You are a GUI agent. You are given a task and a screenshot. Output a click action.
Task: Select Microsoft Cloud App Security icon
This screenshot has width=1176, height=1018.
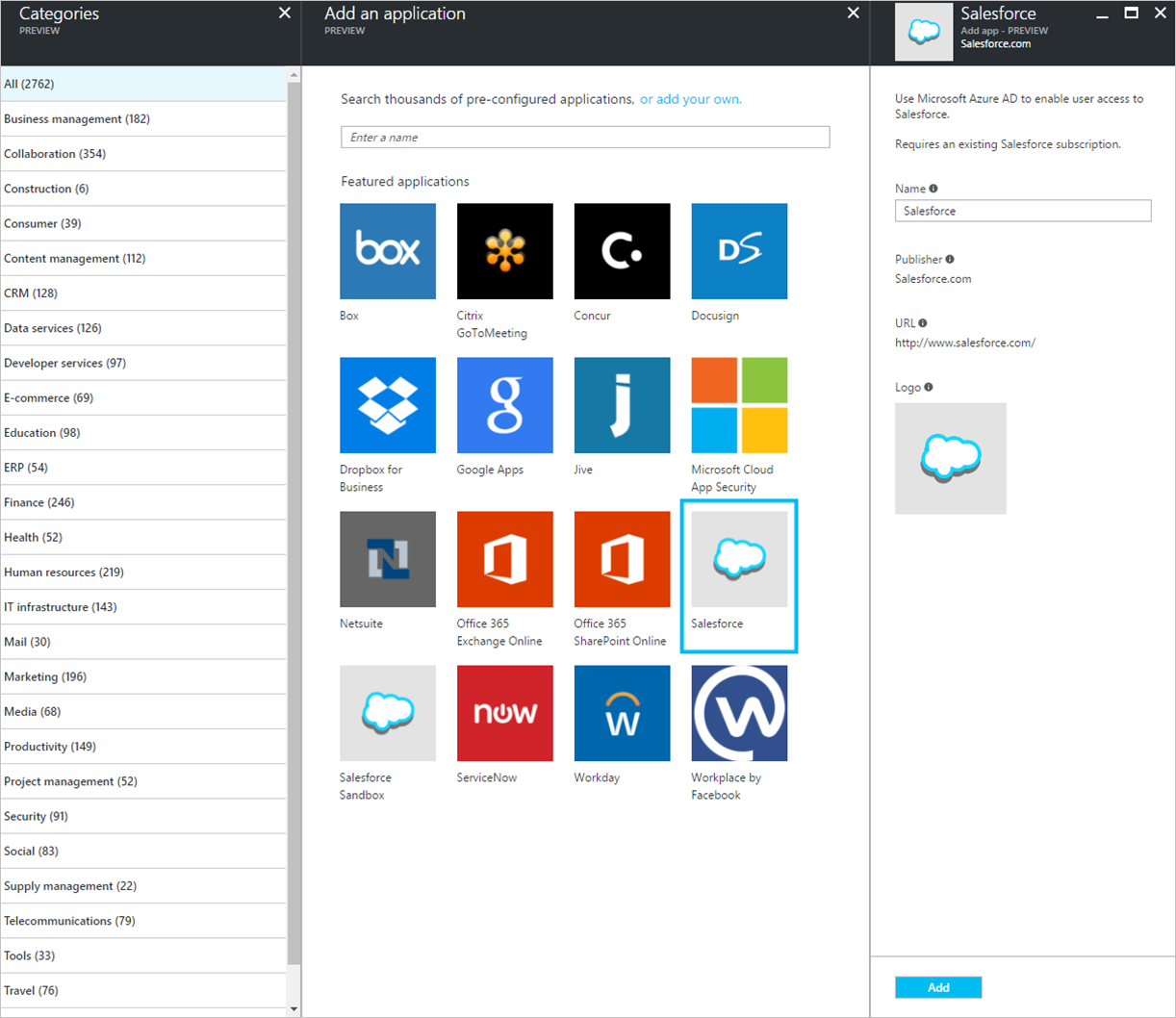pos(739,405)
